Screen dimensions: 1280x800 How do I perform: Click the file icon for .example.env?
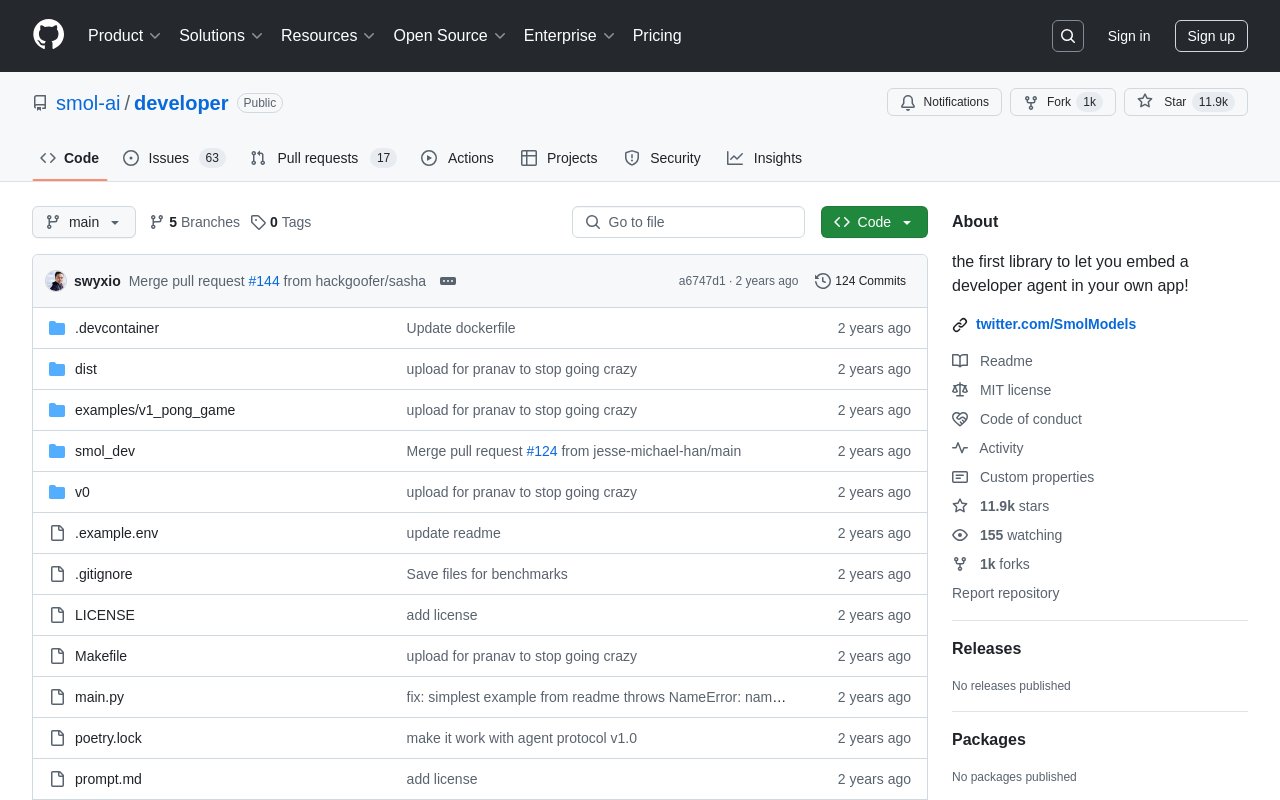tap(57, 533)
